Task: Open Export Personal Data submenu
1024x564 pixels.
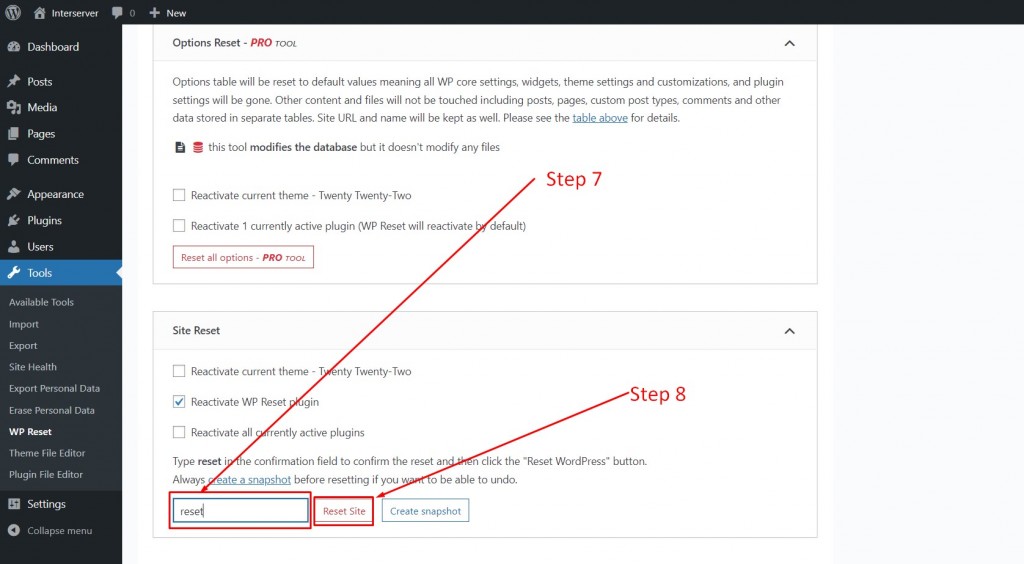Action: point(54,388)
